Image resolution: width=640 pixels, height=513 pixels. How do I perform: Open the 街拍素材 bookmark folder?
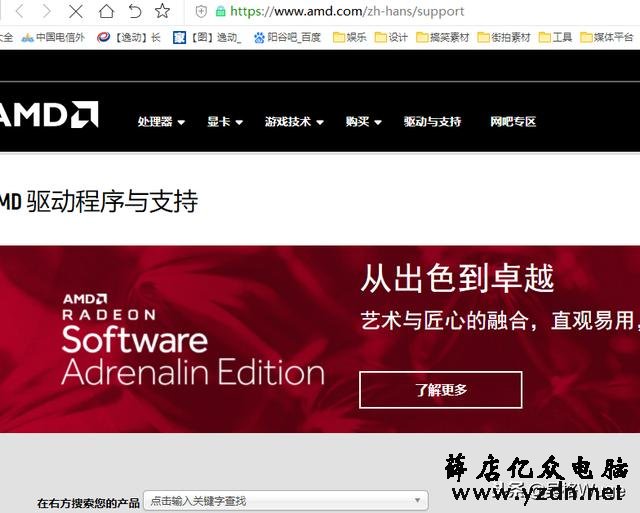[x=504, y=38]
